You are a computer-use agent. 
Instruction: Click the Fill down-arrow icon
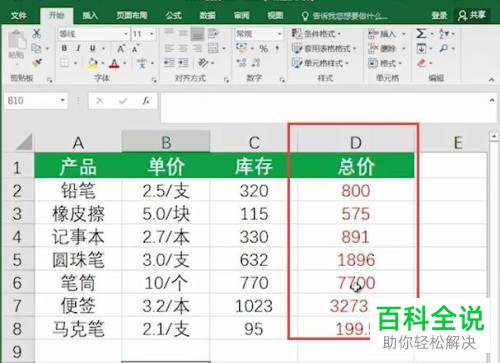coord(421,49)
